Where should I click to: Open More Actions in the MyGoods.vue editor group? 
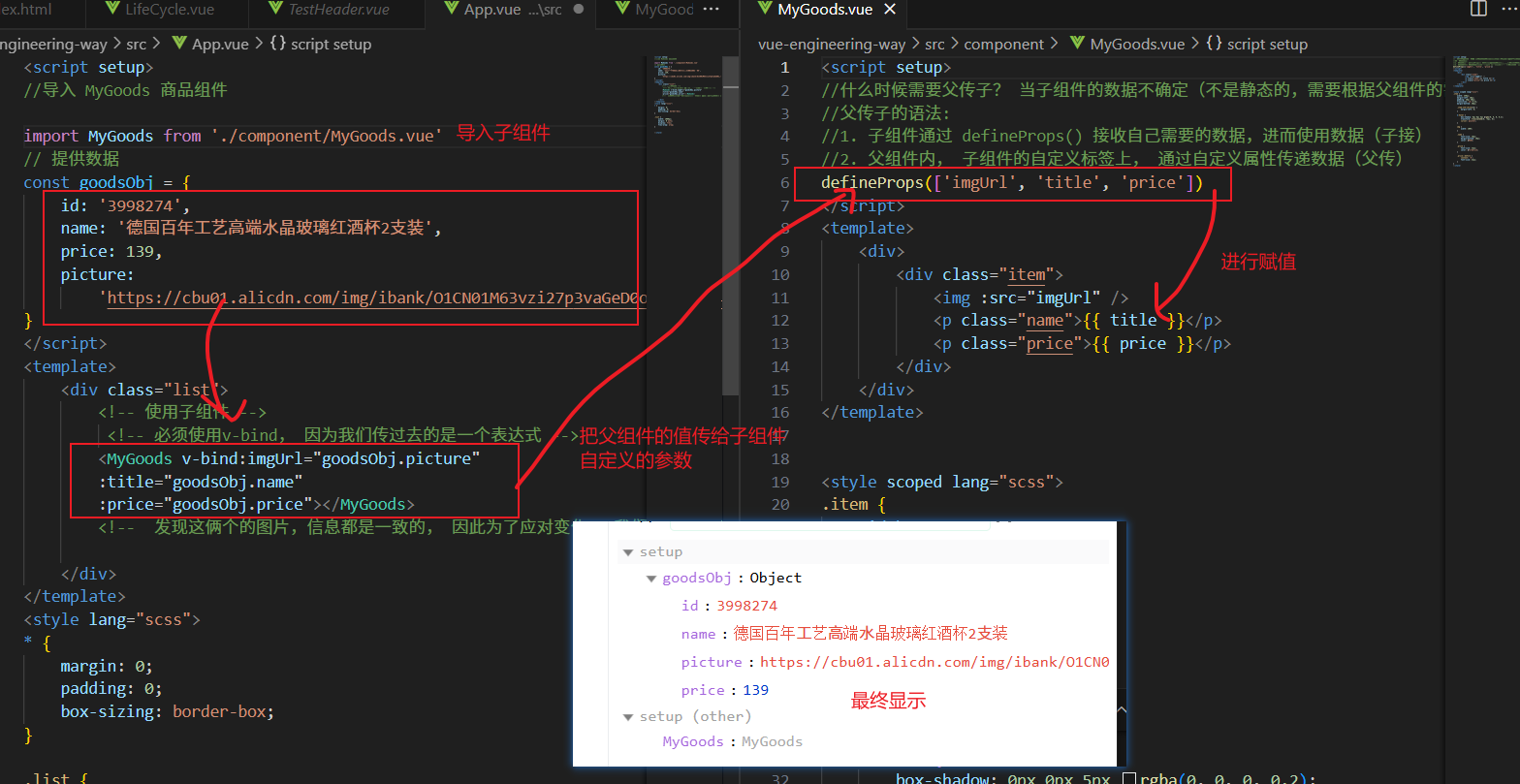point(1509,10)
